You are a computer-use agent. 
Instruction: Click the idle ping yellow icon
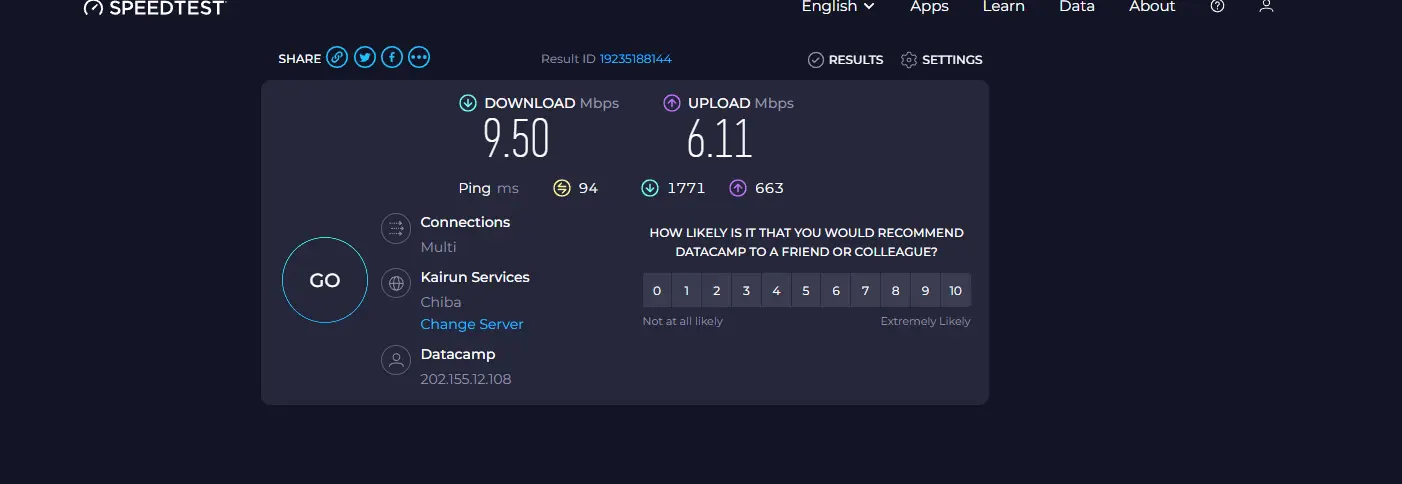[x=562, y=188]
